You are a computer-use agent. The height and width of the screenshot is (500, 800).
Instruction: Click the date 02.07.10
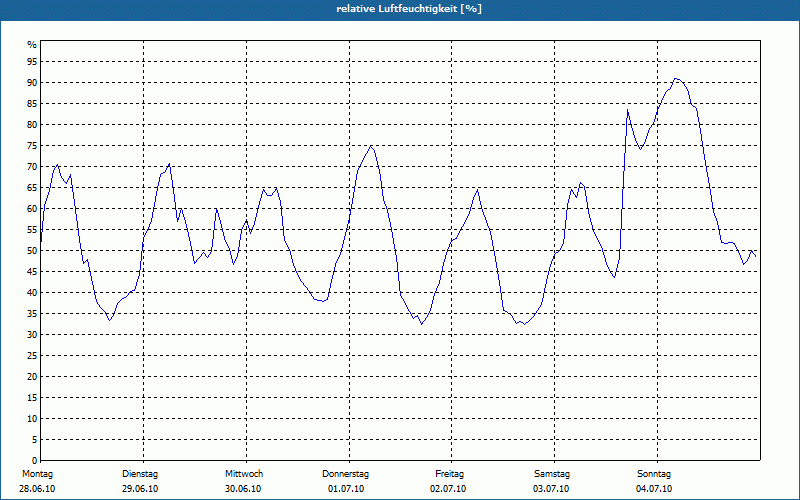pos(448,489)
